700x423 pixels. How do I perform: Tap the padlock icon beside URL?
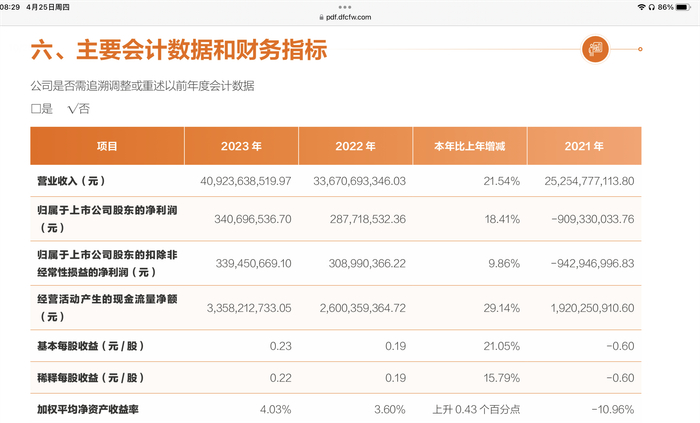coord(321,17)
